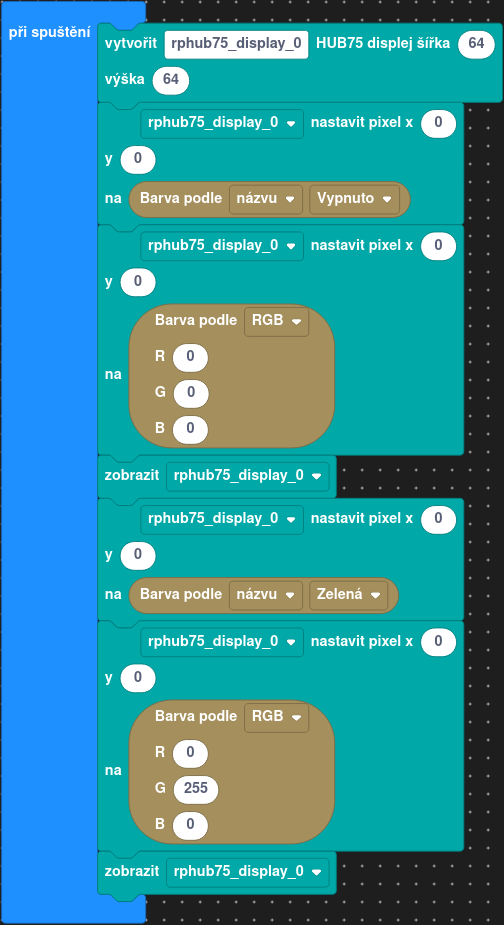
Task: Edit the G value 255
Action: 195,789
